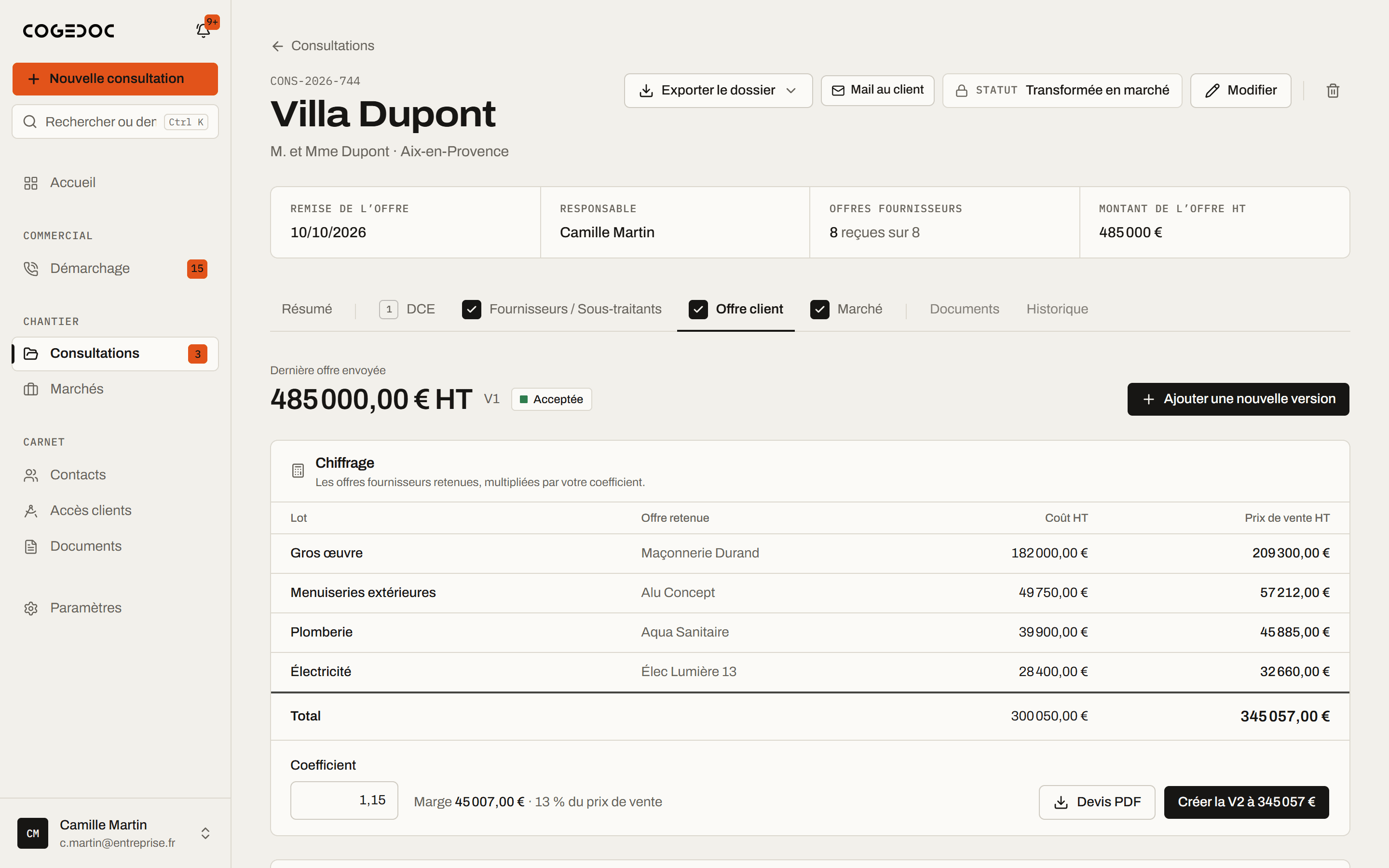The image size is (1389, 868).
Task: Expand the Camille Martin account switcher
Action: [x=205, y=833]
